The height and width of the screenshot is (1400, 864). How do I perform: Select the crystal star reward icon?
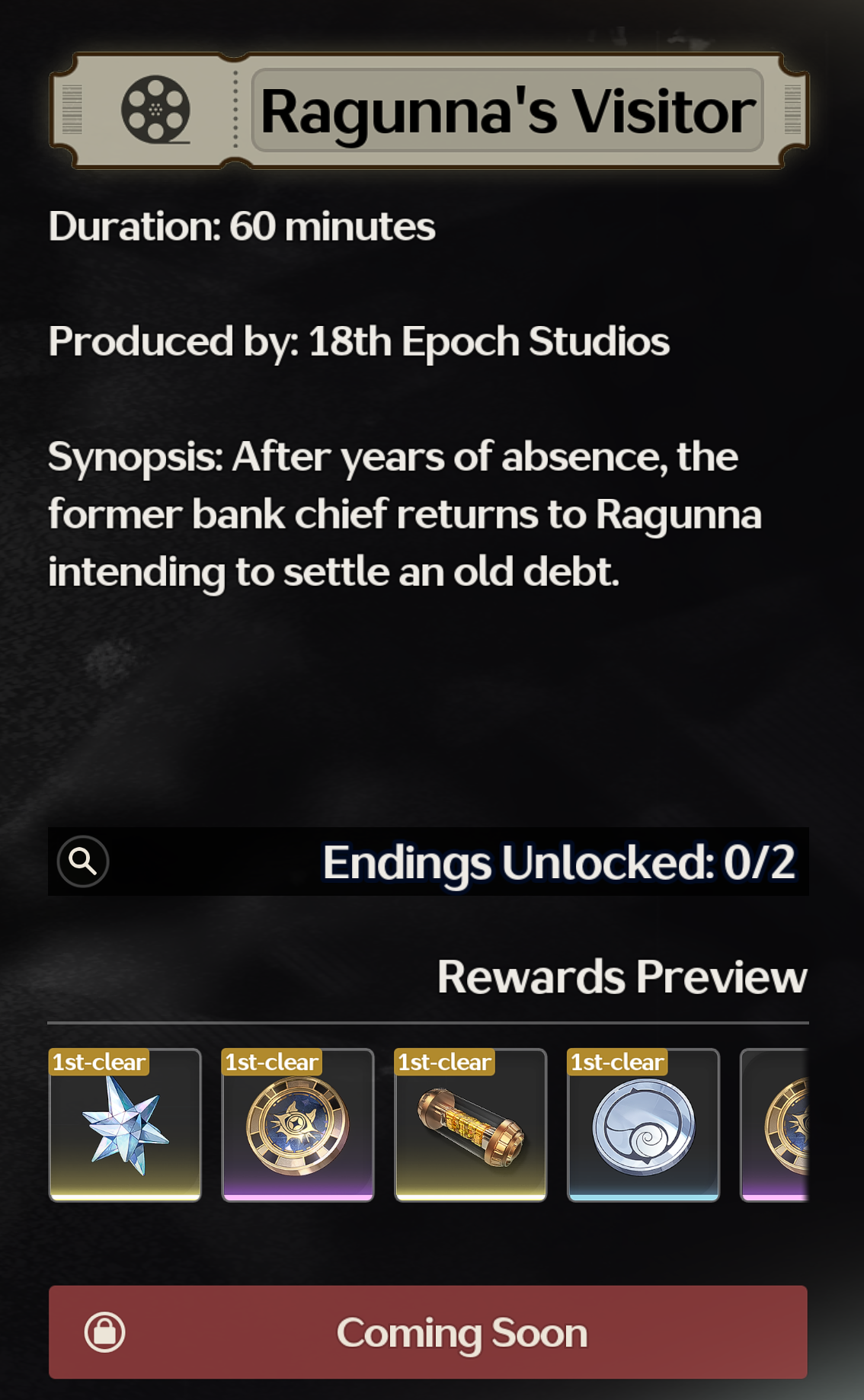click(125, 1125)
